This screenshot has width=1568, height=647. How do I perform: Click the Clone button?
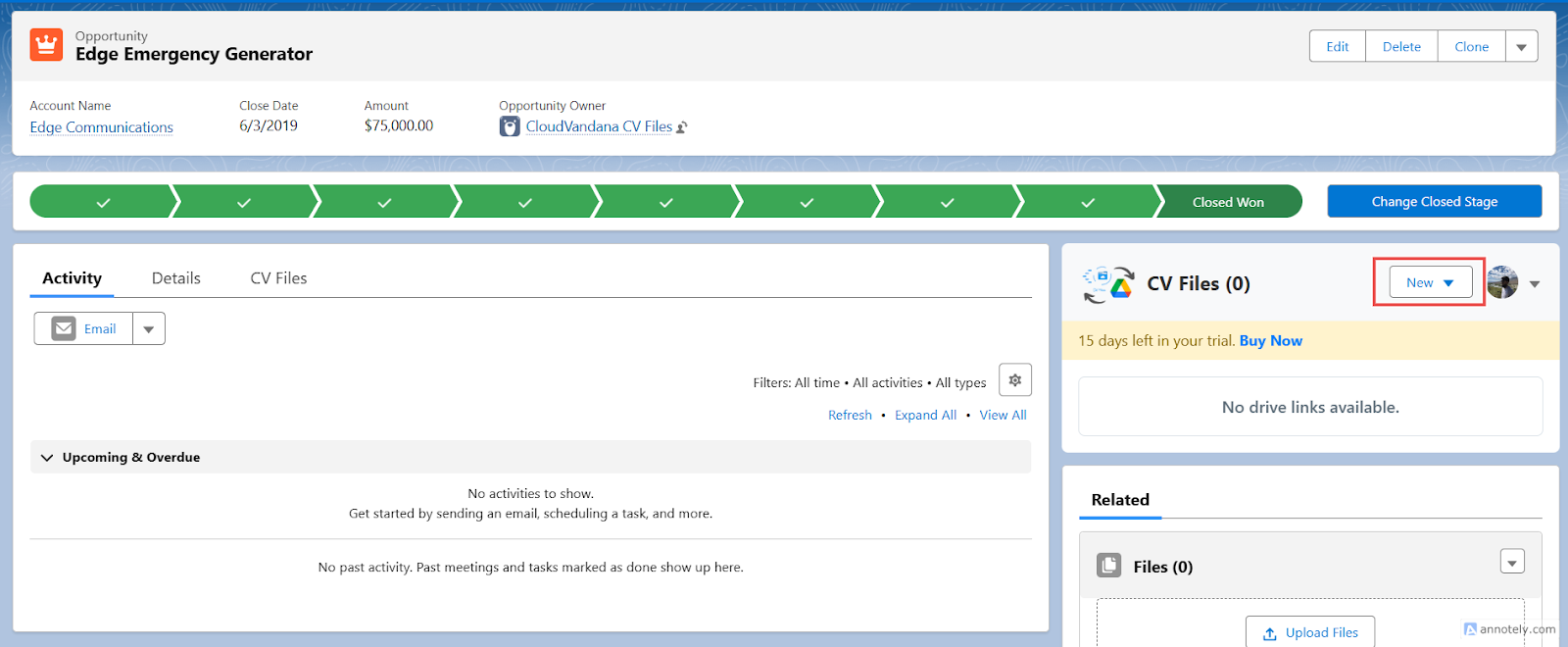click(x=1472, y=46)
